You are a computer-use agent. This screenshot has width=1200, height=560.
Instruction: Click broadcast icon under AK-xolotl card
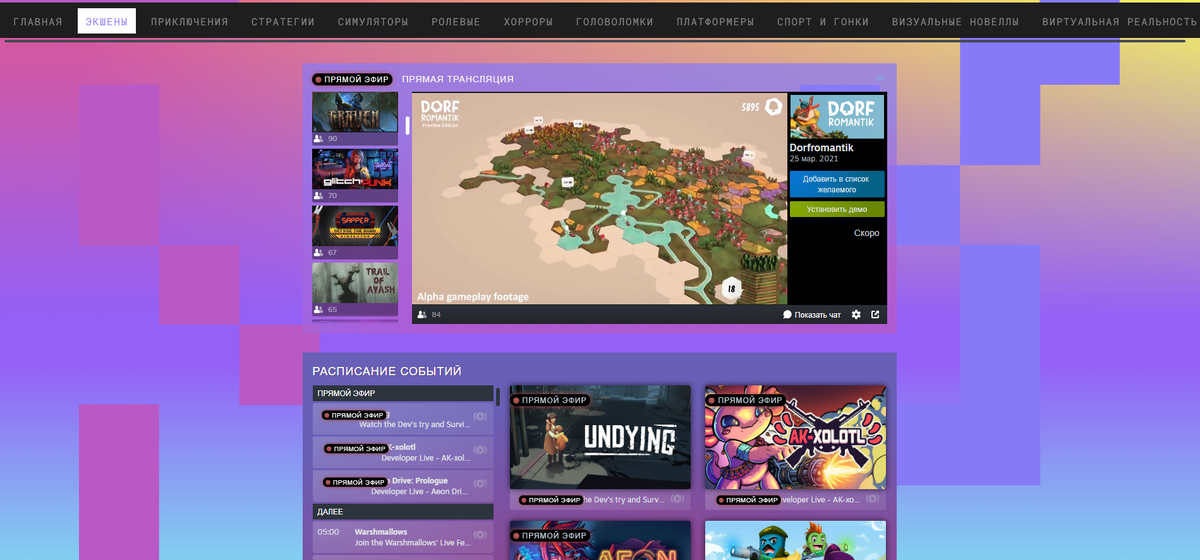point(873,499)
